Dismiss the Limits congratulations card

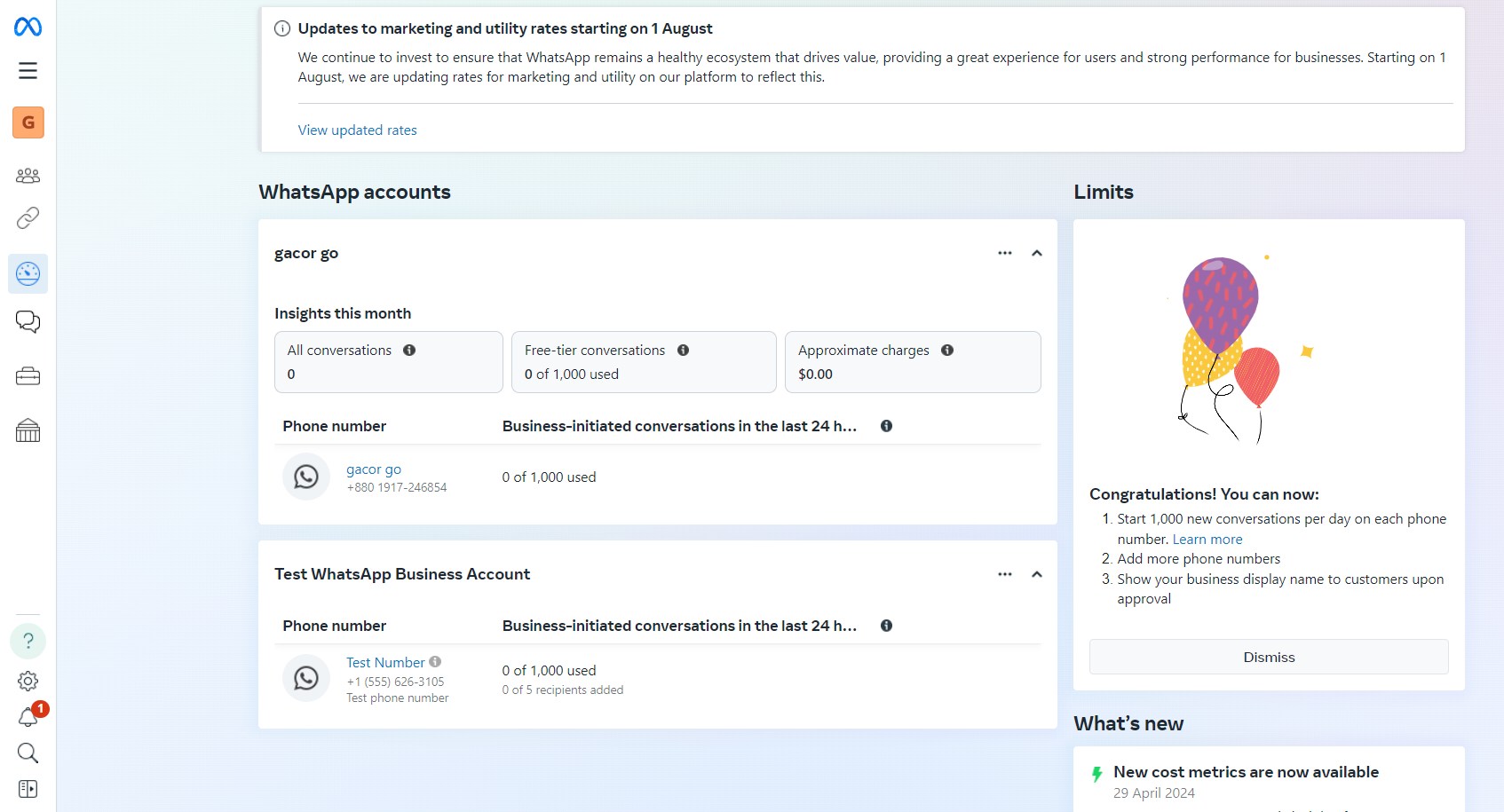click(x=1269, y=657)
